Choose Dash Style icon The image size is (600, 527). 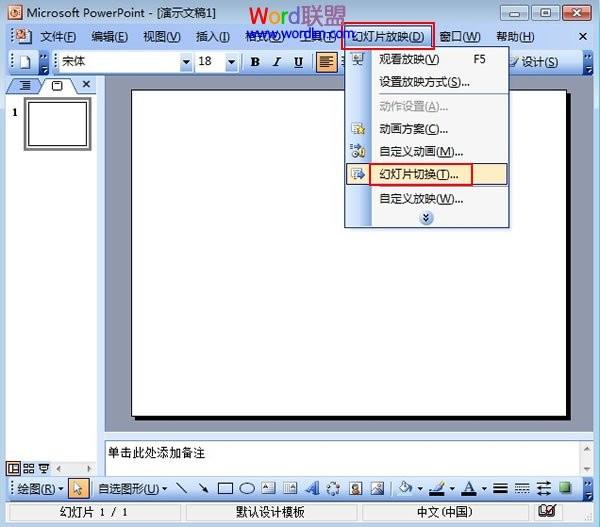[x=522, y=488]
